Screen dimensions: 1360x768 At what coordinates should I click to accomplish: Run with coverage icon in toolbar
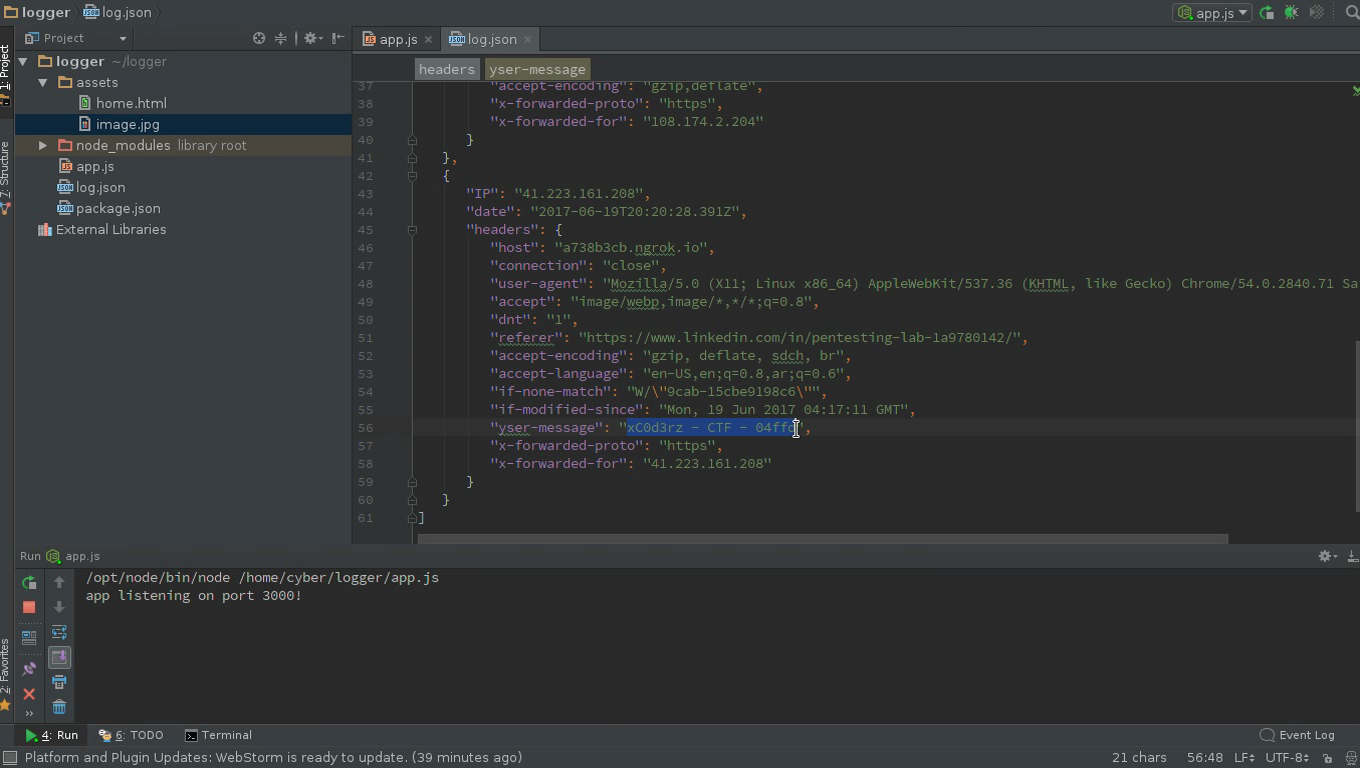click(1316, 13)
